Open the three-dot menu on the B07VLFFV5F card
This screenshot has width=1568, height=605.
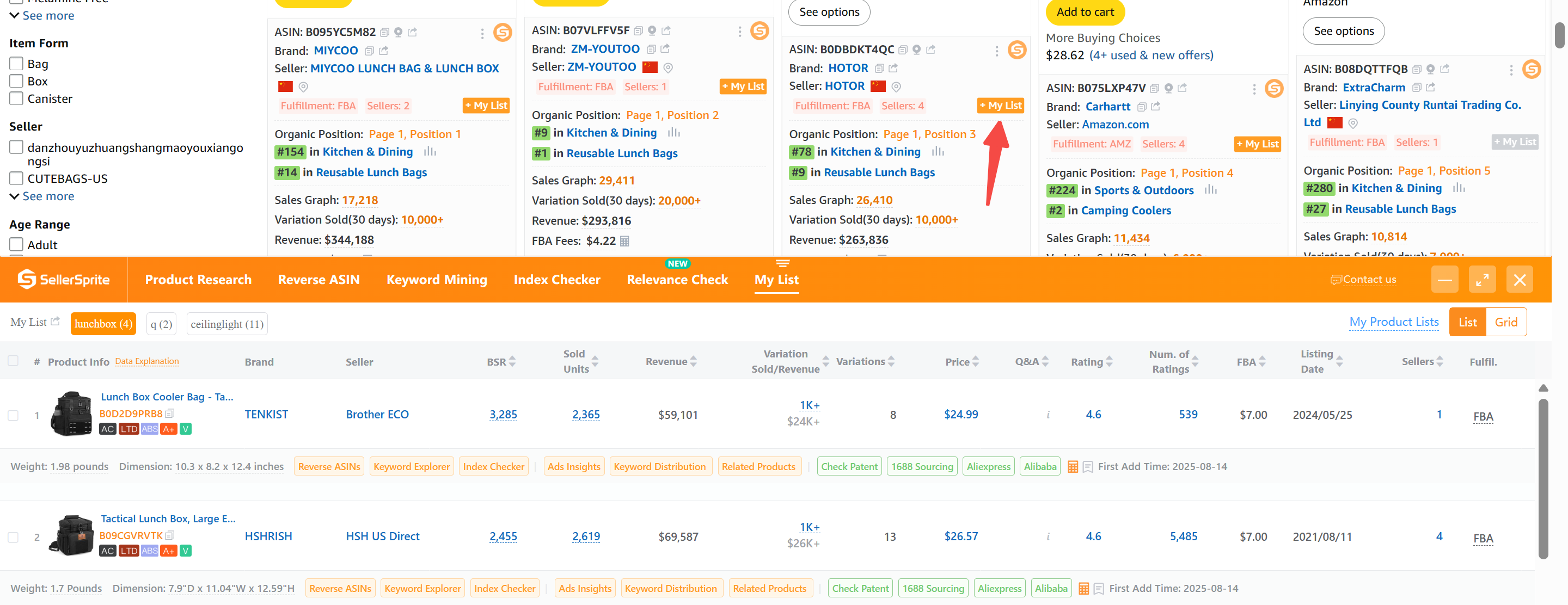pos(739,32)
